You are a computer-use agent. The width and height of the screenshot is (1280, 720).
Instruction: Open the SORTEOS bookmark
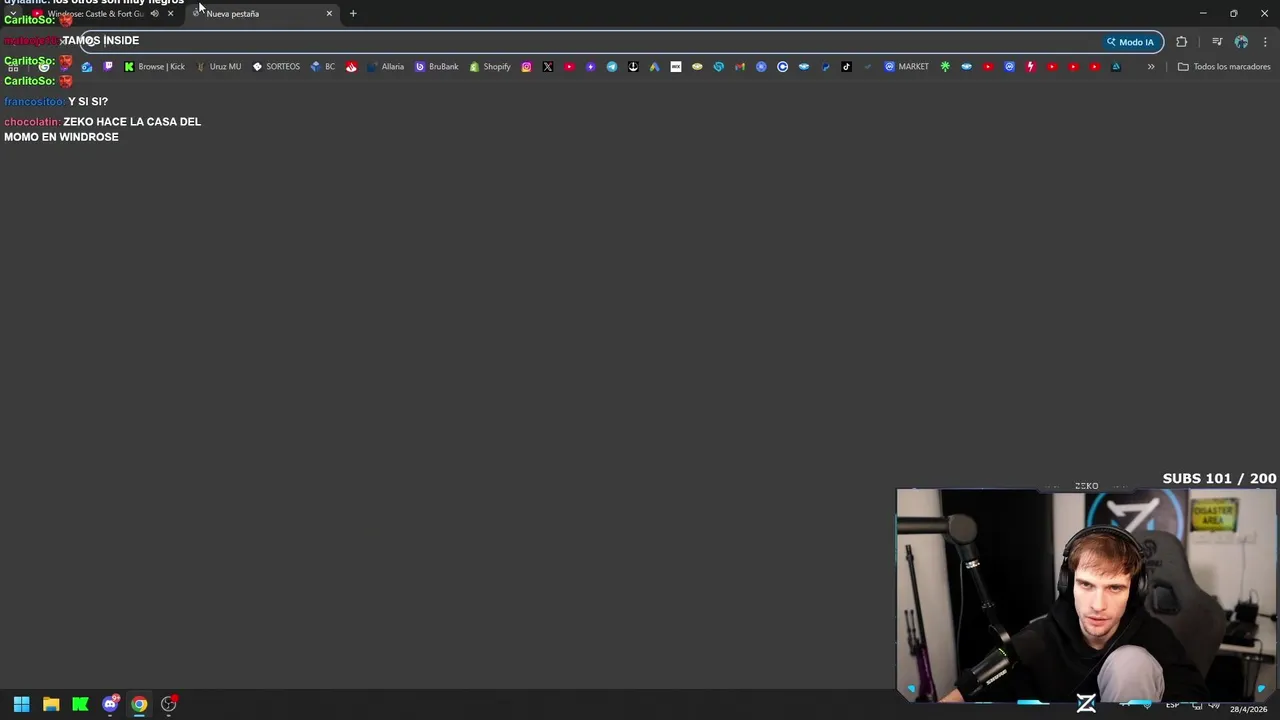(x=276, y=67)
